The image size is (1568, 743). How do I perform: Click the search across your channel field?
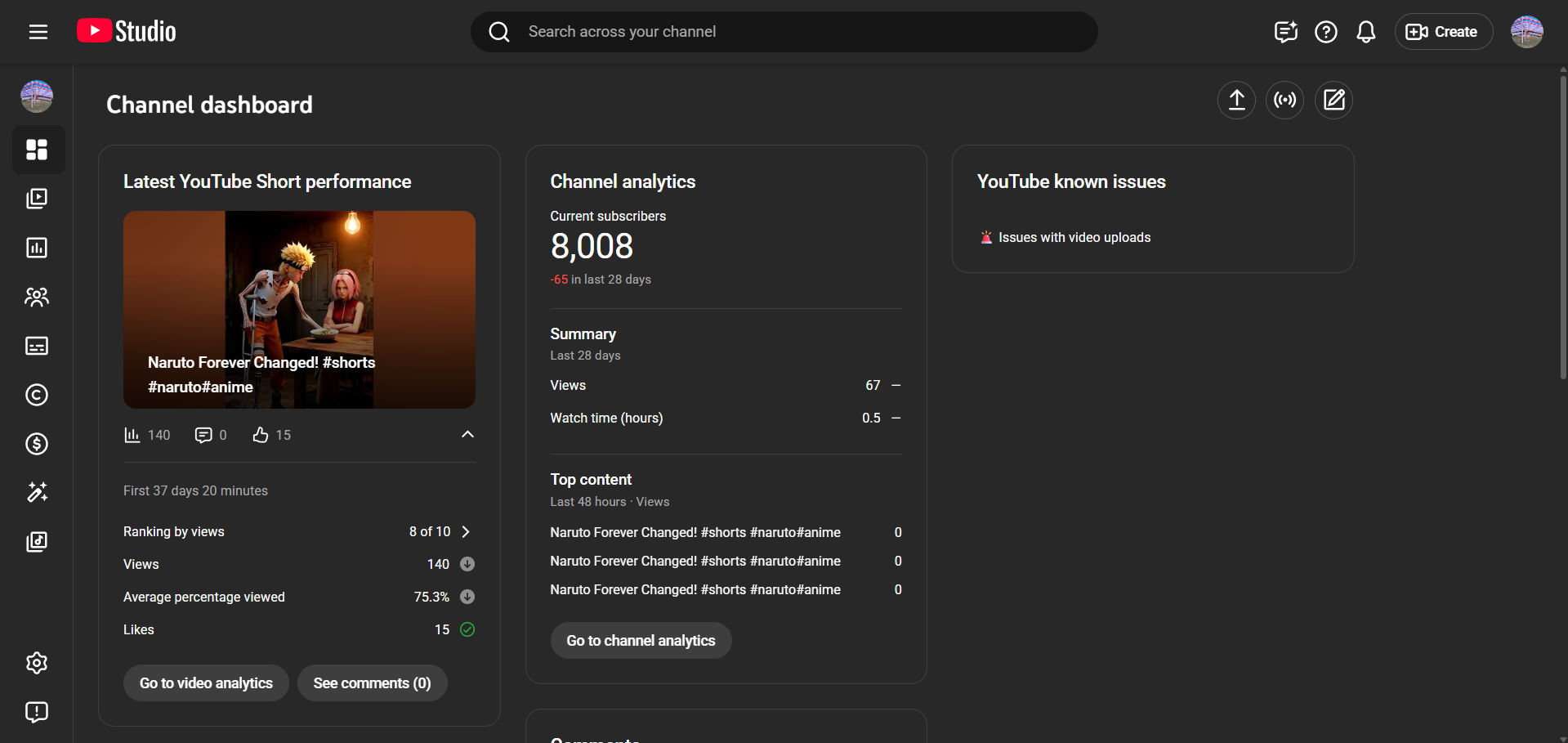pyautogui.click(x=784, y=32)
